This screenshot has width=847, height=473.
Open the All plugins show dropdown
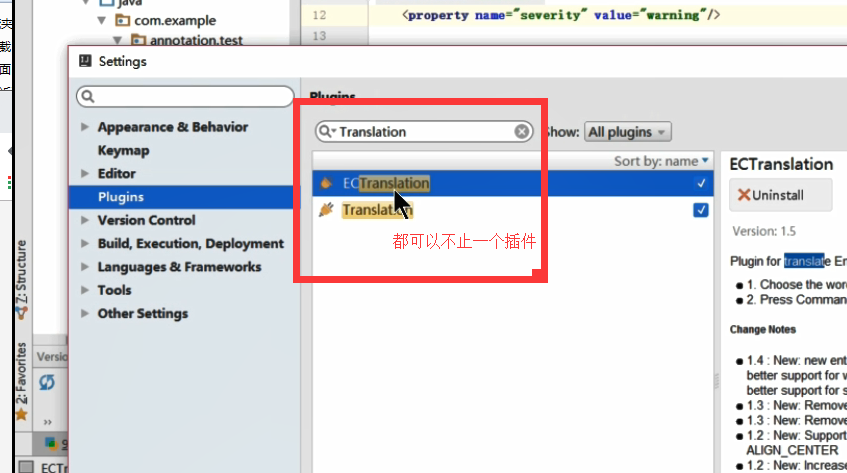click(628, 132)
